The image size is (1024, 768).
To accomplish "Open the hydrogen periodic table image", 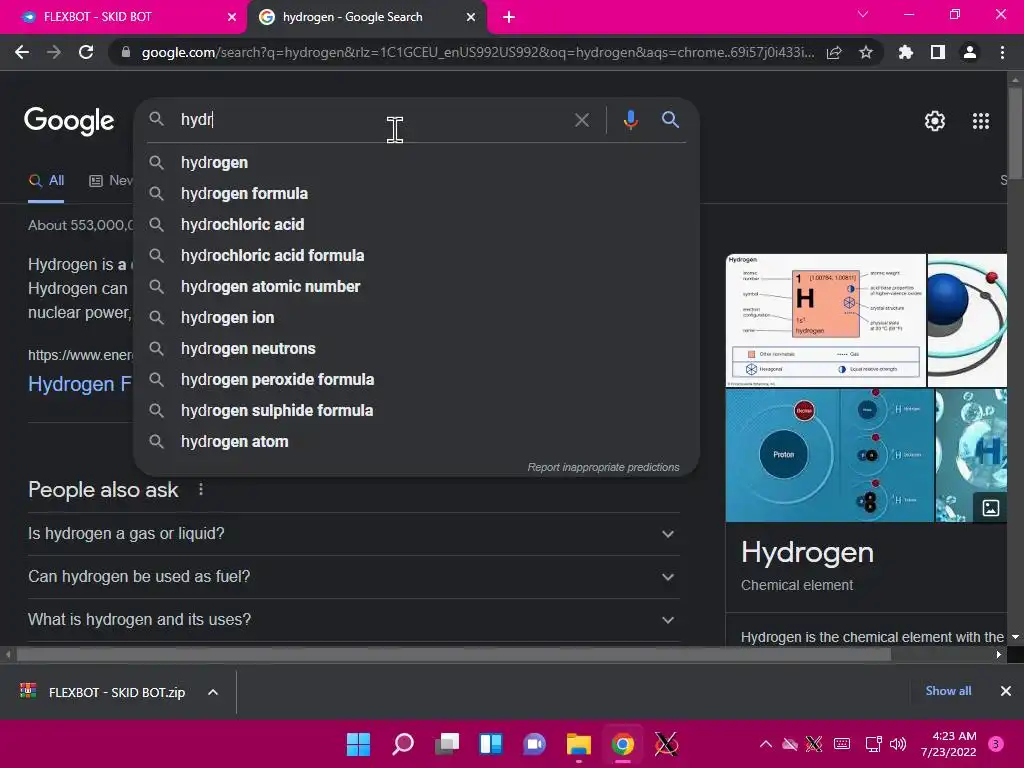I will point(825,321).
